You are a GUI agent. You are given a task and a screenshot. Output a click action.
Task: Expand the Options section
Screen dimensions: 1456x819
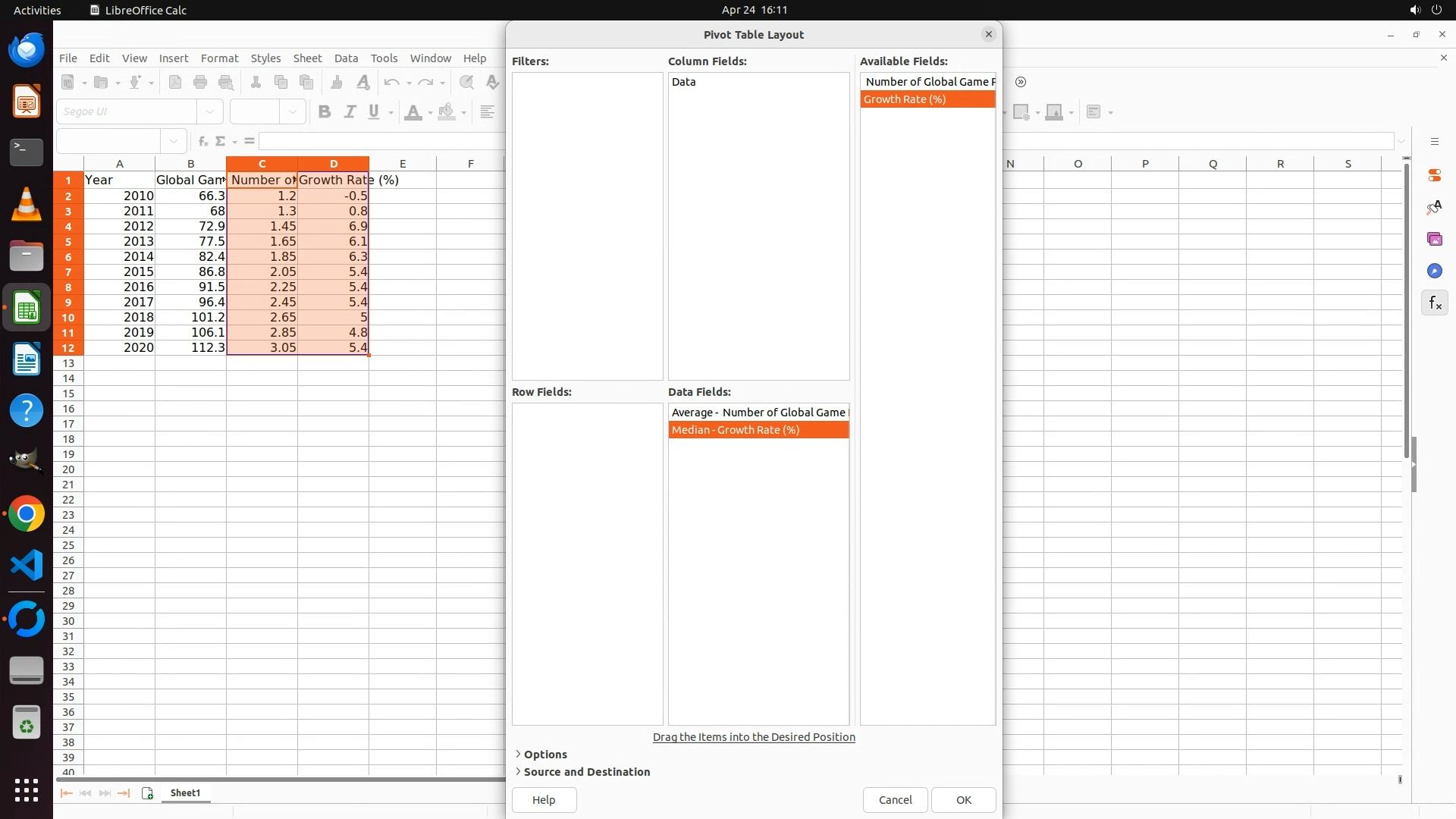click(544, 755)
